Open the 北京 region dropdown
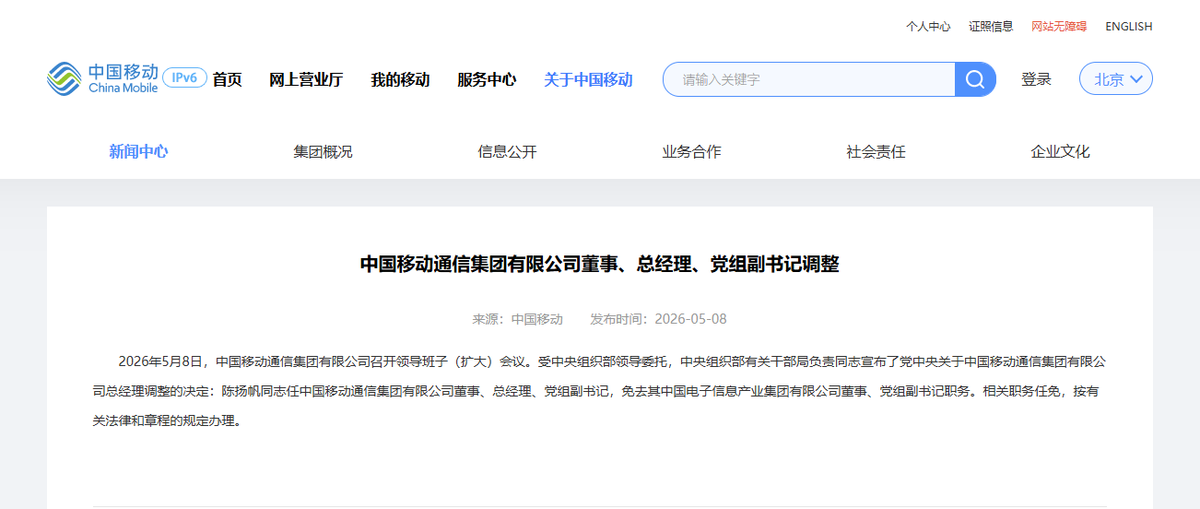Viewport: 1200px width, 509px height. (x=1116, y=79)
